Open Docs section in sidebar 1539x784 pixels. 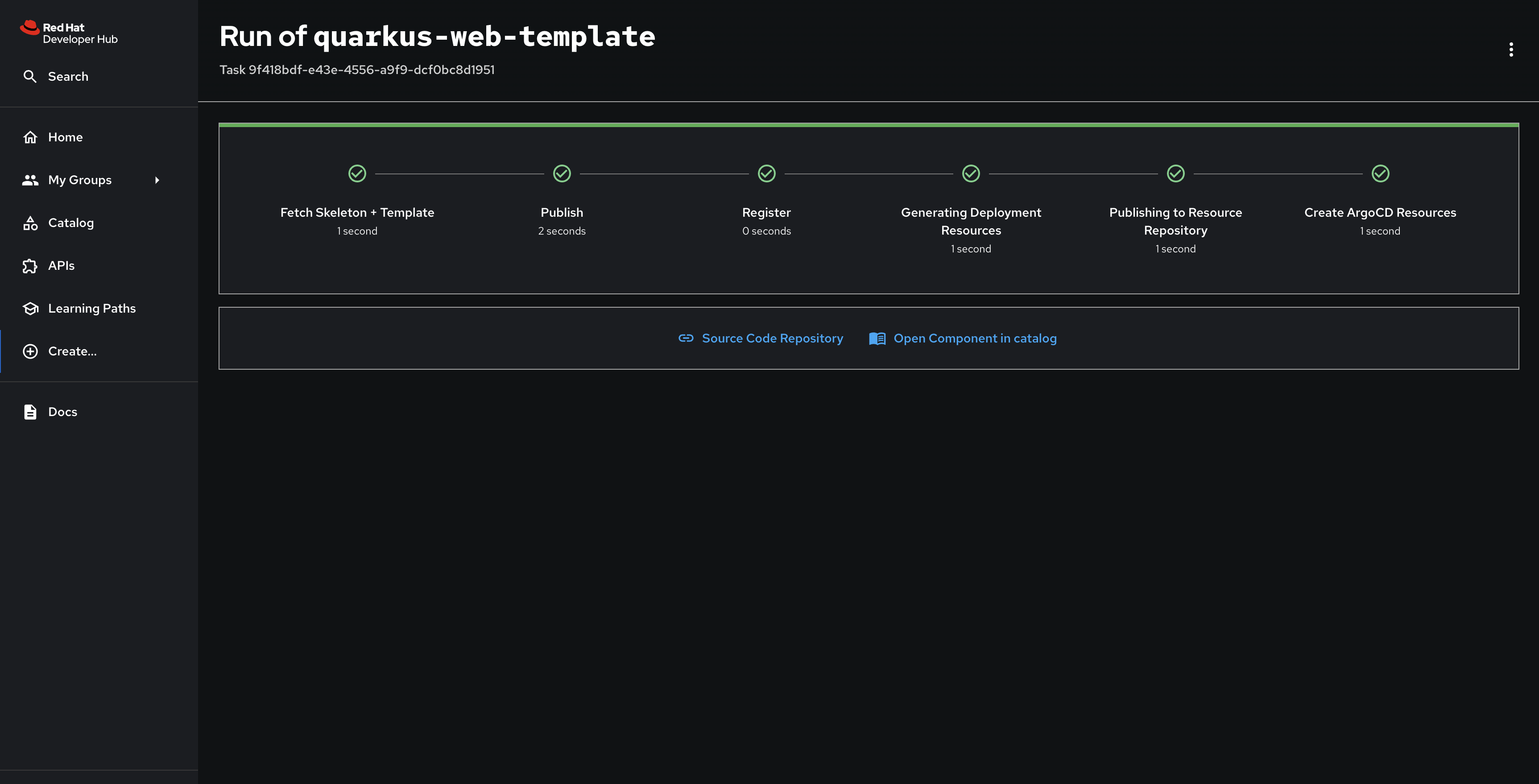[62, 412]
